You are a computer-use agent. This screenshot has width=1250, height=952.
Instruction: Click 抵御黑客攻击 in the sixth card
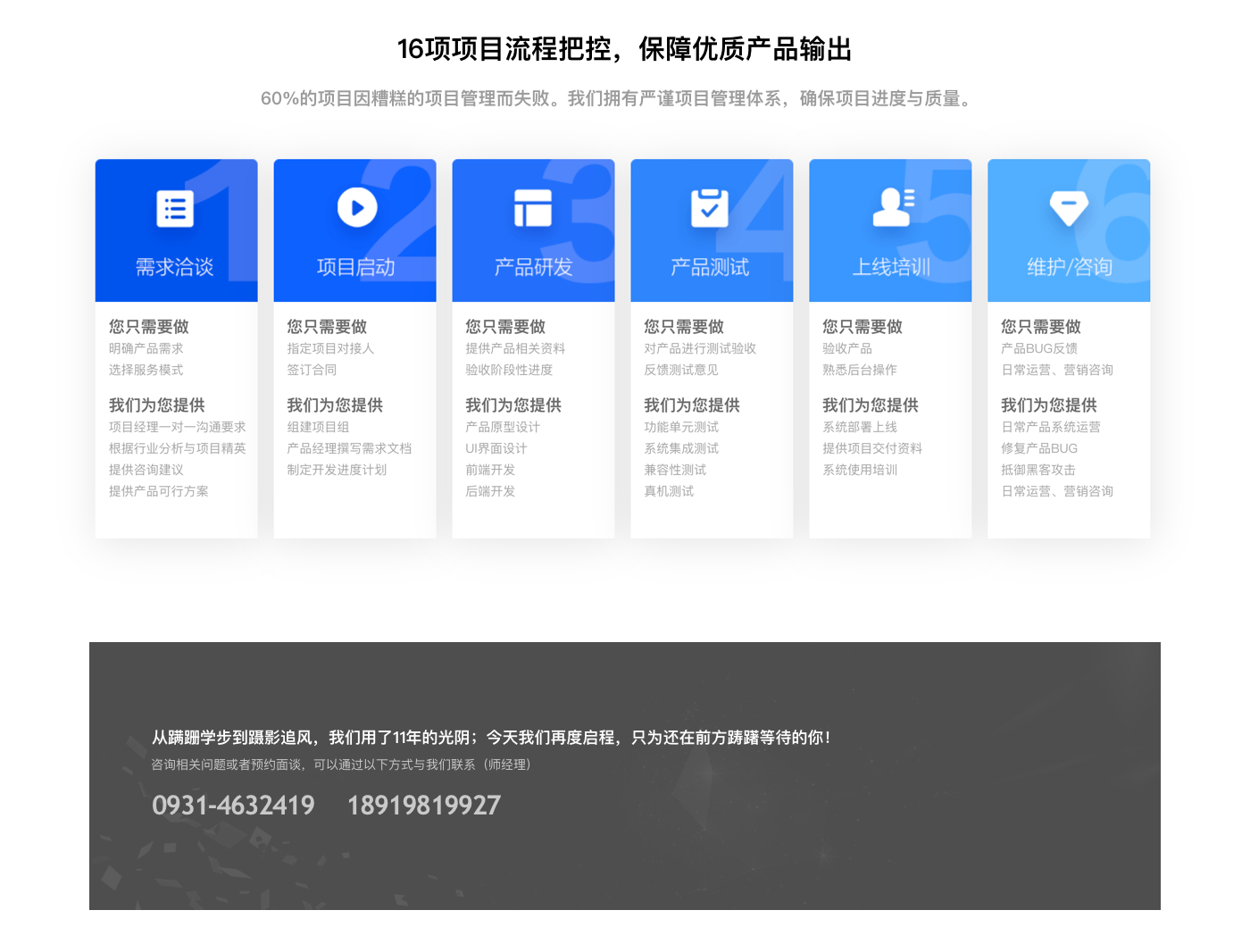tap(1038, 470)
